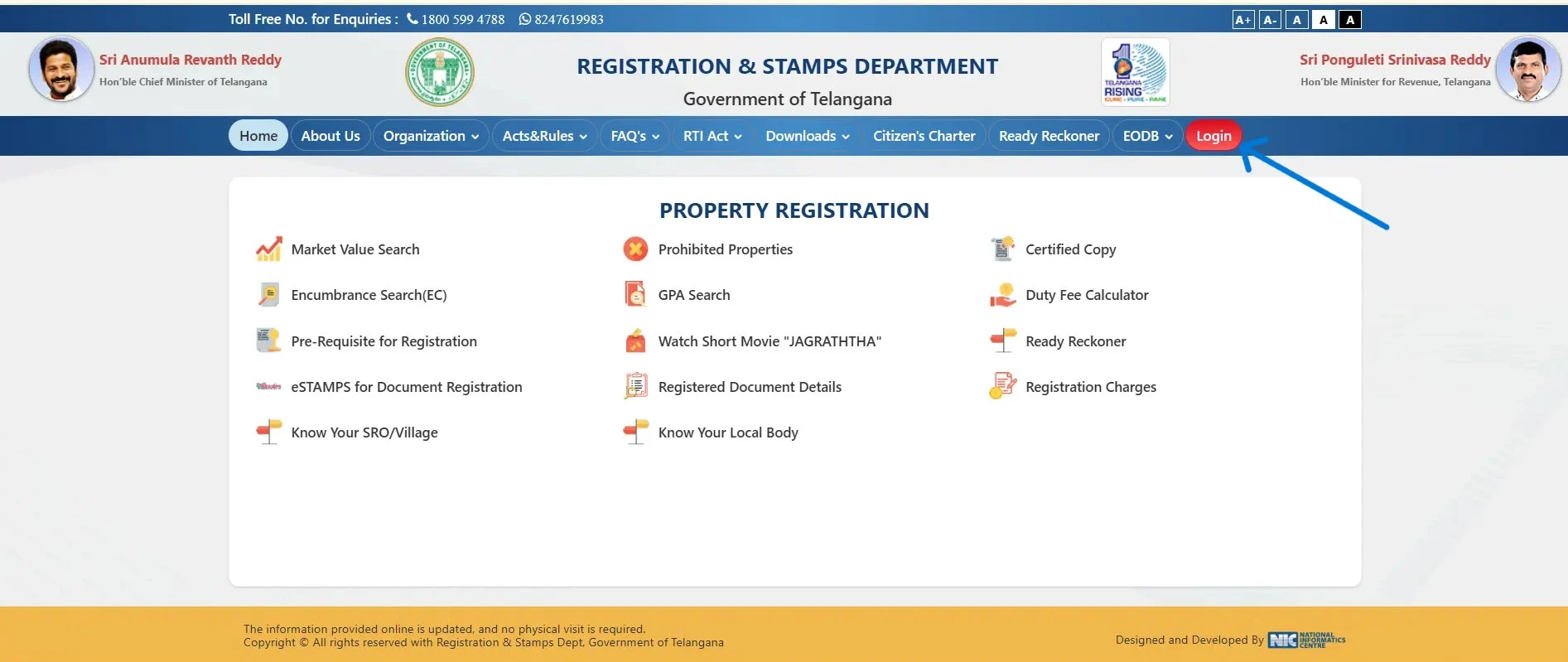Click toll free number 1800 599 4788
The image size is (1568, 662).
pyautogui.click(x=463, y=19)
